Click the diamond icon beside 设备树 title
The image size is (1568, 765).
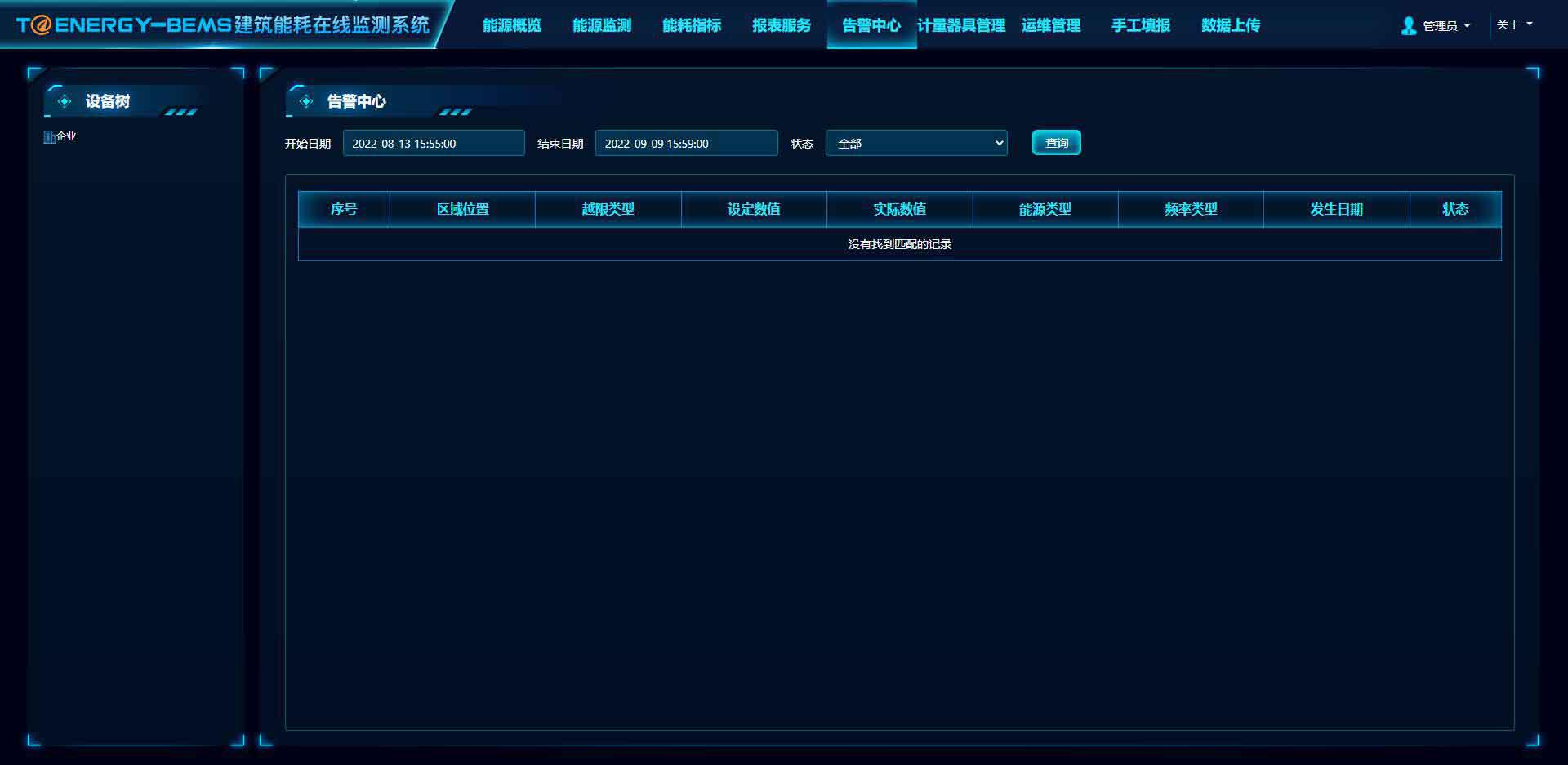click(x=65, y=101)
